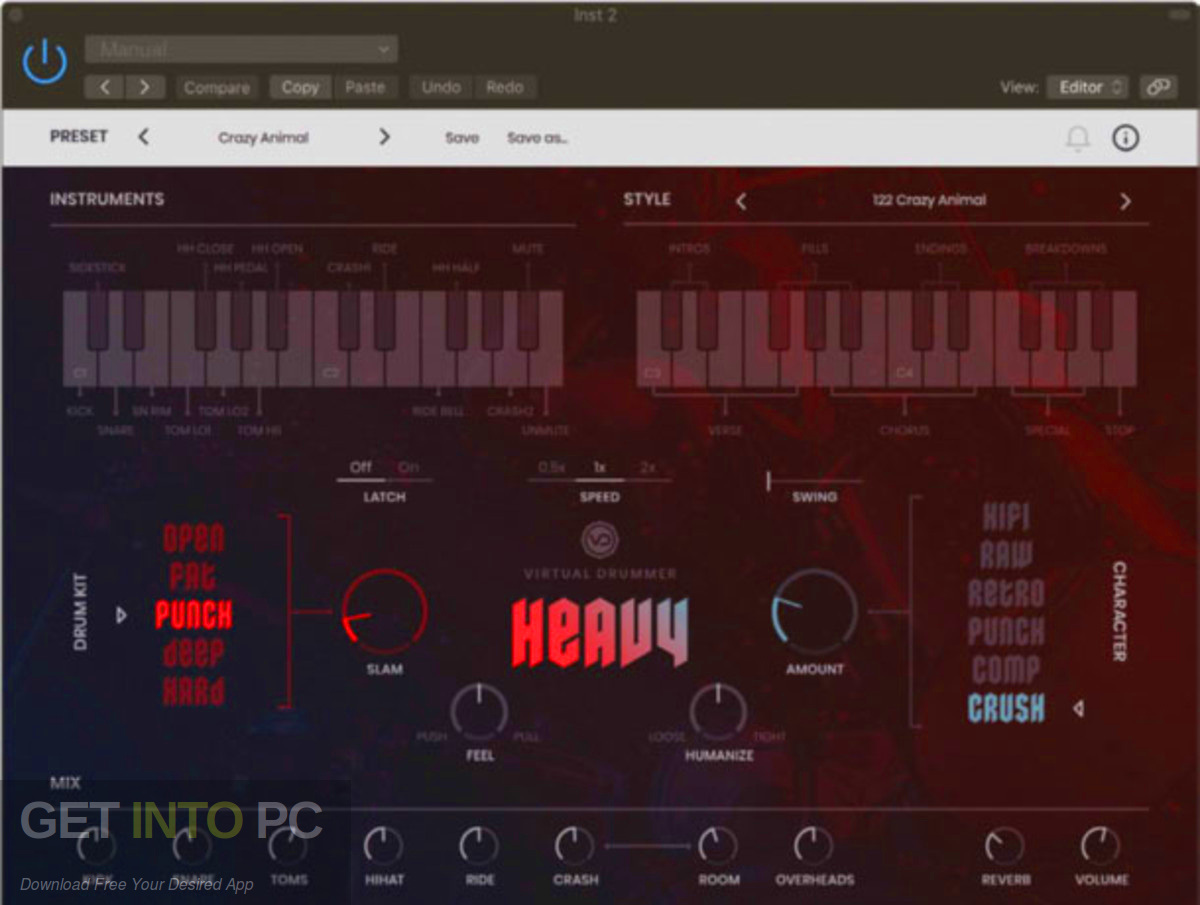The image size is (1200, 905).
Task: Click the REVERB knob
Action: [x=1004, y=846]
